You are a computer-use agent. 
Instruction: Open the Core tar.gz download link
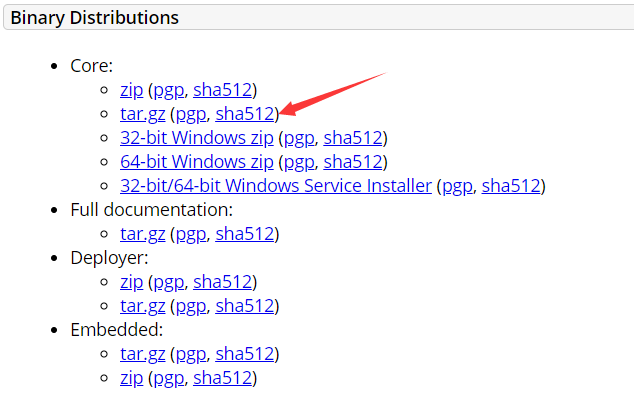(142, 114)
